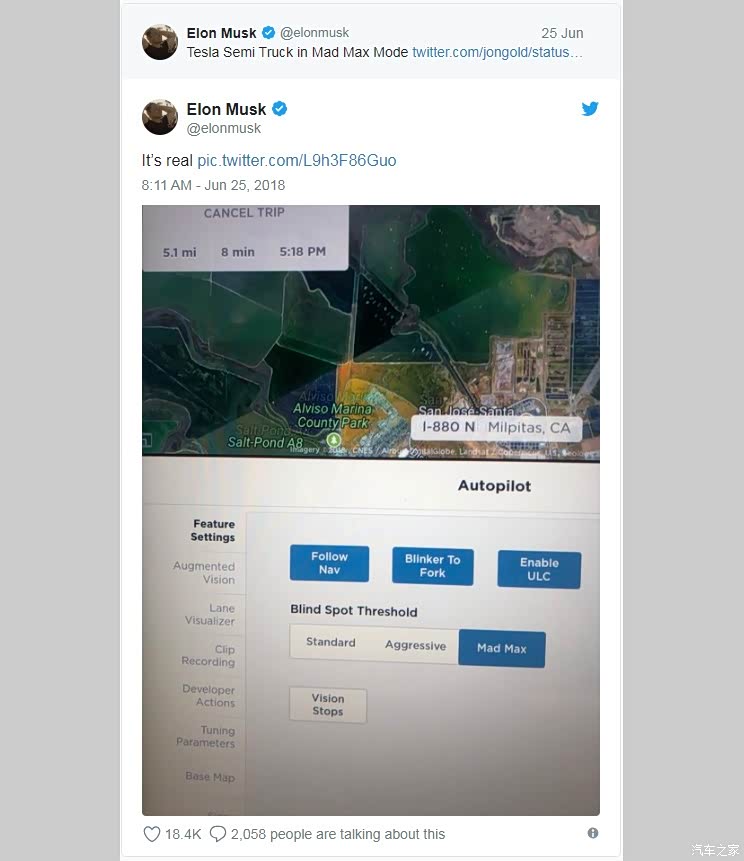Click the Alviso Marina park map pin
This screenshot has width=744, height=861.
(333, 440)
